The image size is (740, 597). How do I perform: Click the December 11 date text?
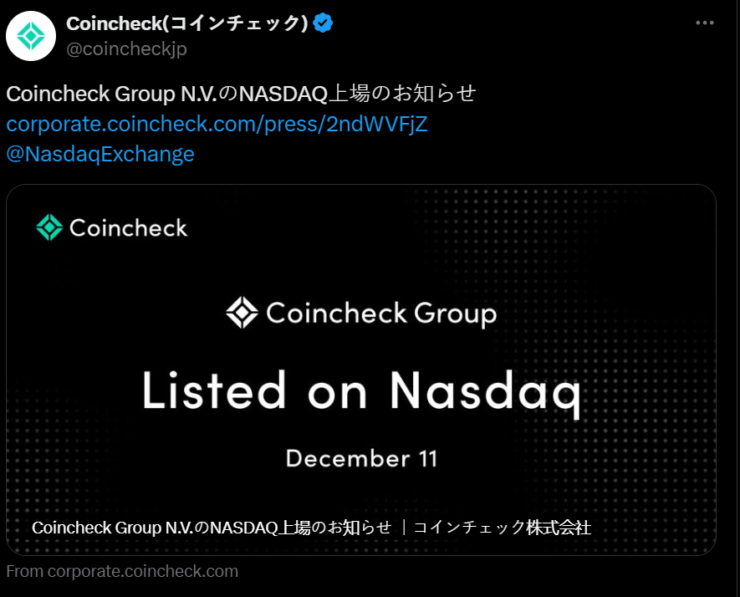[362, 458]
